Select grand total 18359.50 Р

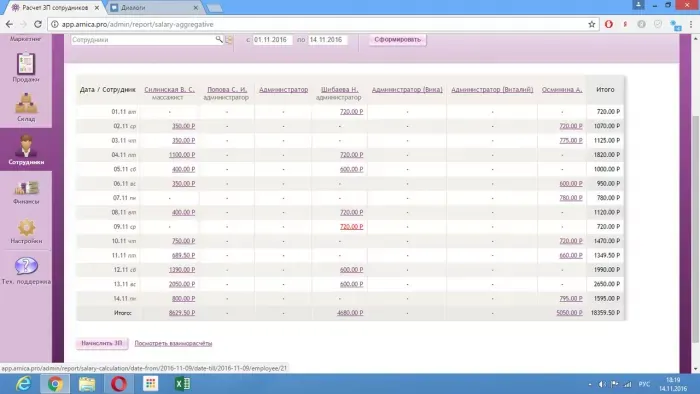point(605,313)
